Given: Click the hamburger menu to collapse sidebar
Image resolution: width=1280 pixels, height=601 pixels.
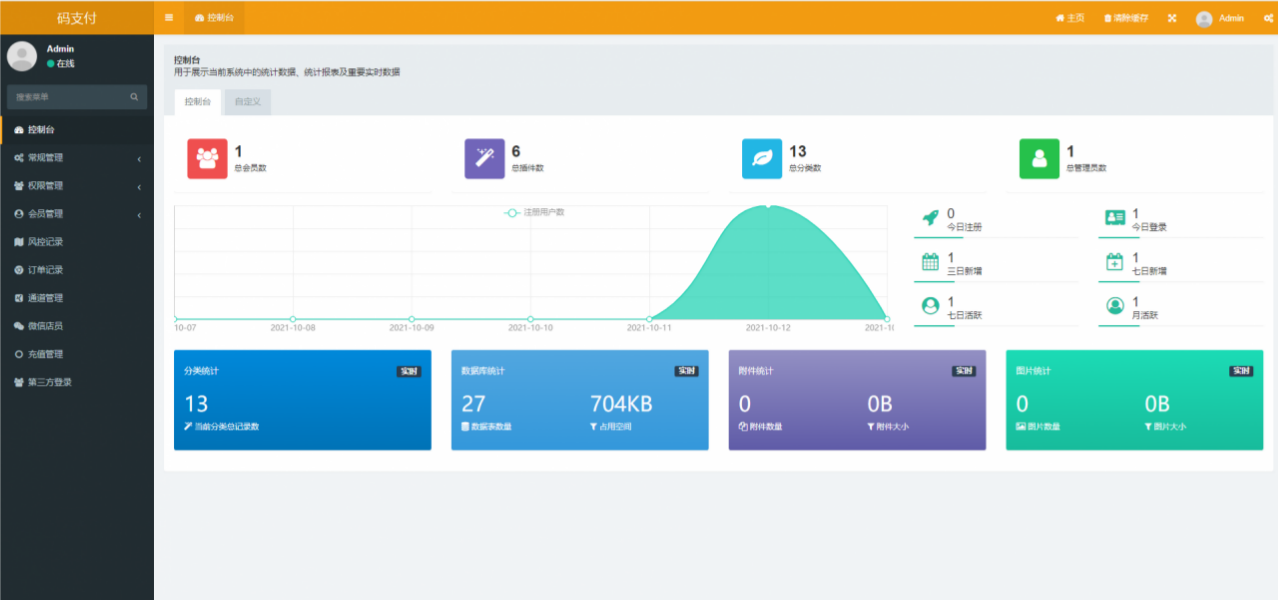Looking at the screenshot, I should pyautogui.click(x=169, y=17).
